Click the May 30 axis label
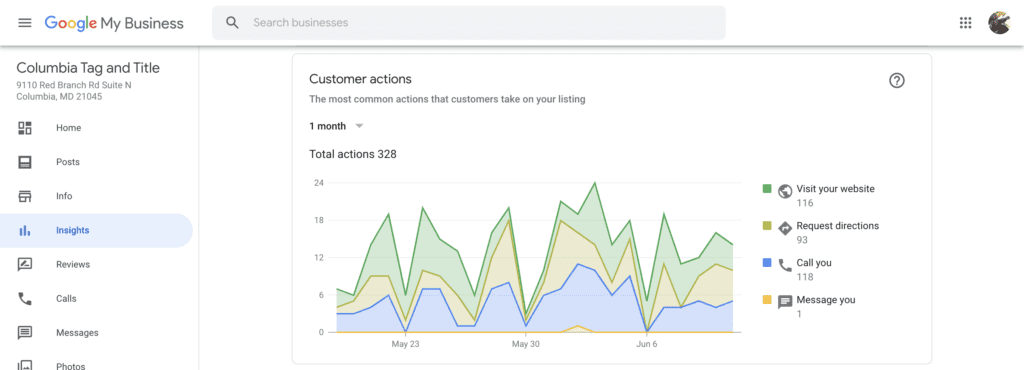 526,344
